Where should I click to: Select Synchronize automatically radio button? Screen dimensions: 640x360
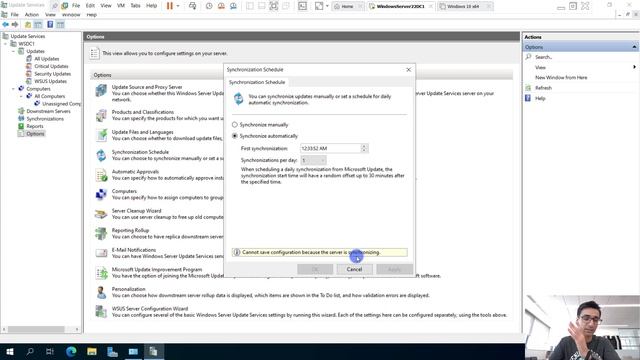click(235, 136)
